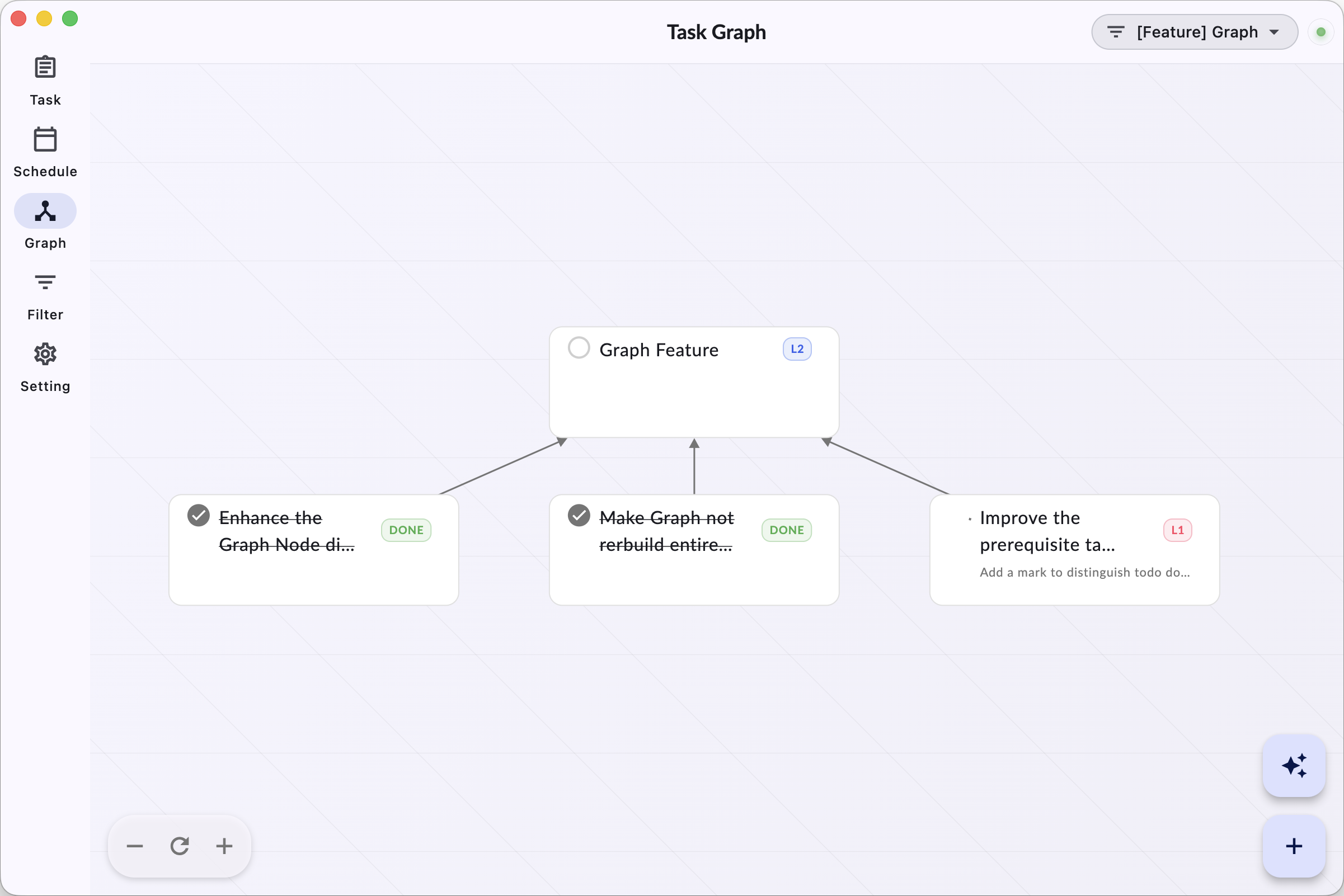Add a new task with the plus button

(1294, 846)
